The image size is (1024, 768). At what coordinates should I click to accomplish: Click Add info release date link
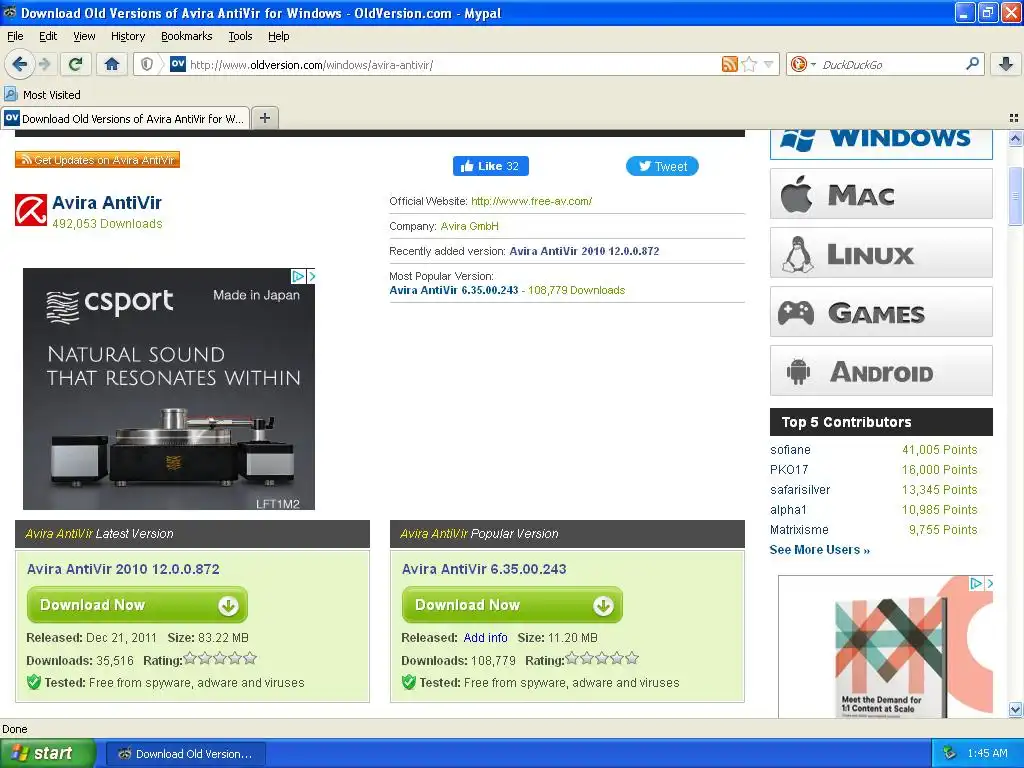(x=485, y=637)
